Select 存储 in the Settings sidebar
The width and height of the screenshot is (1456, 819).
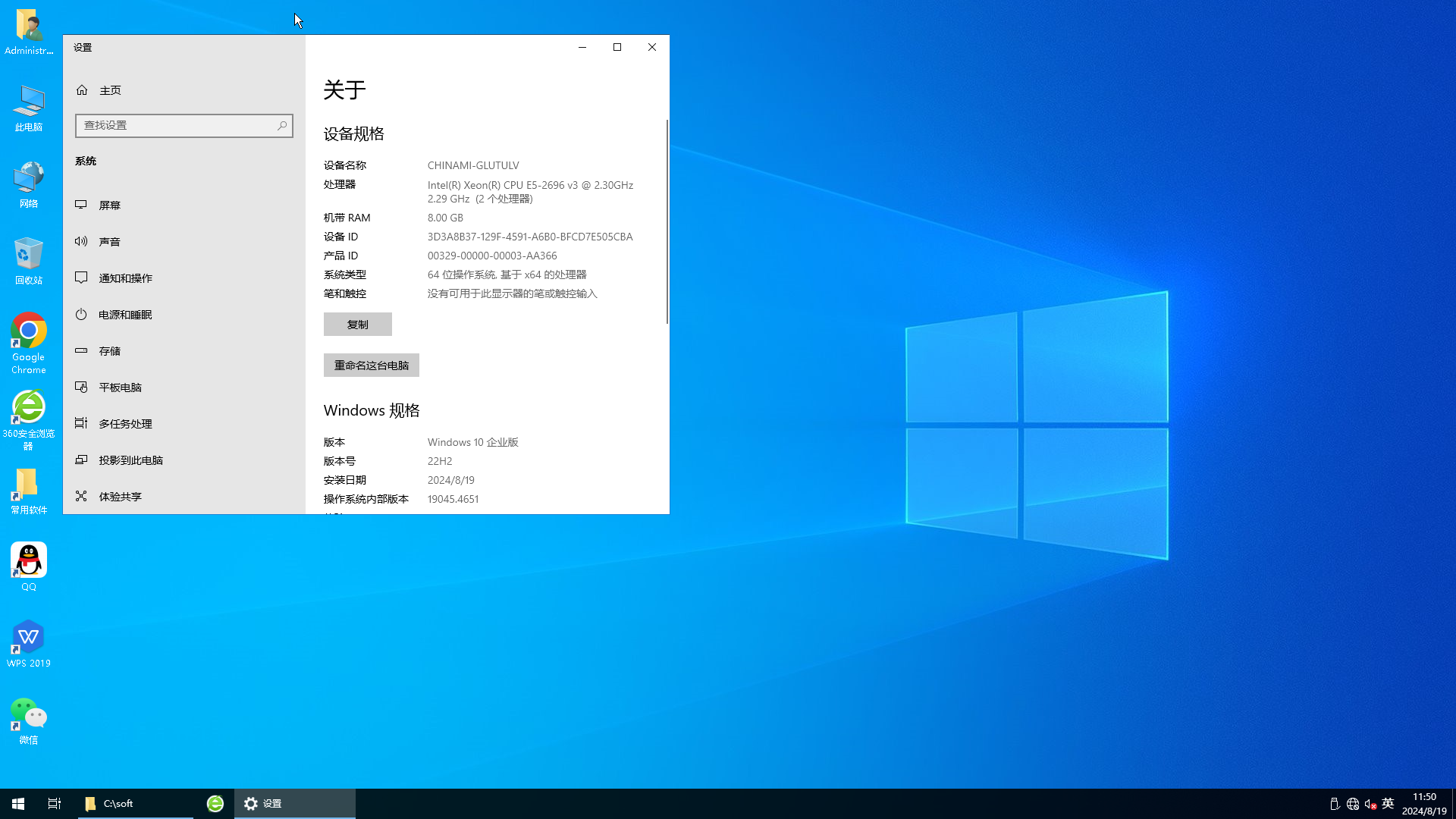pyautogui.click(x=184, y=351)
